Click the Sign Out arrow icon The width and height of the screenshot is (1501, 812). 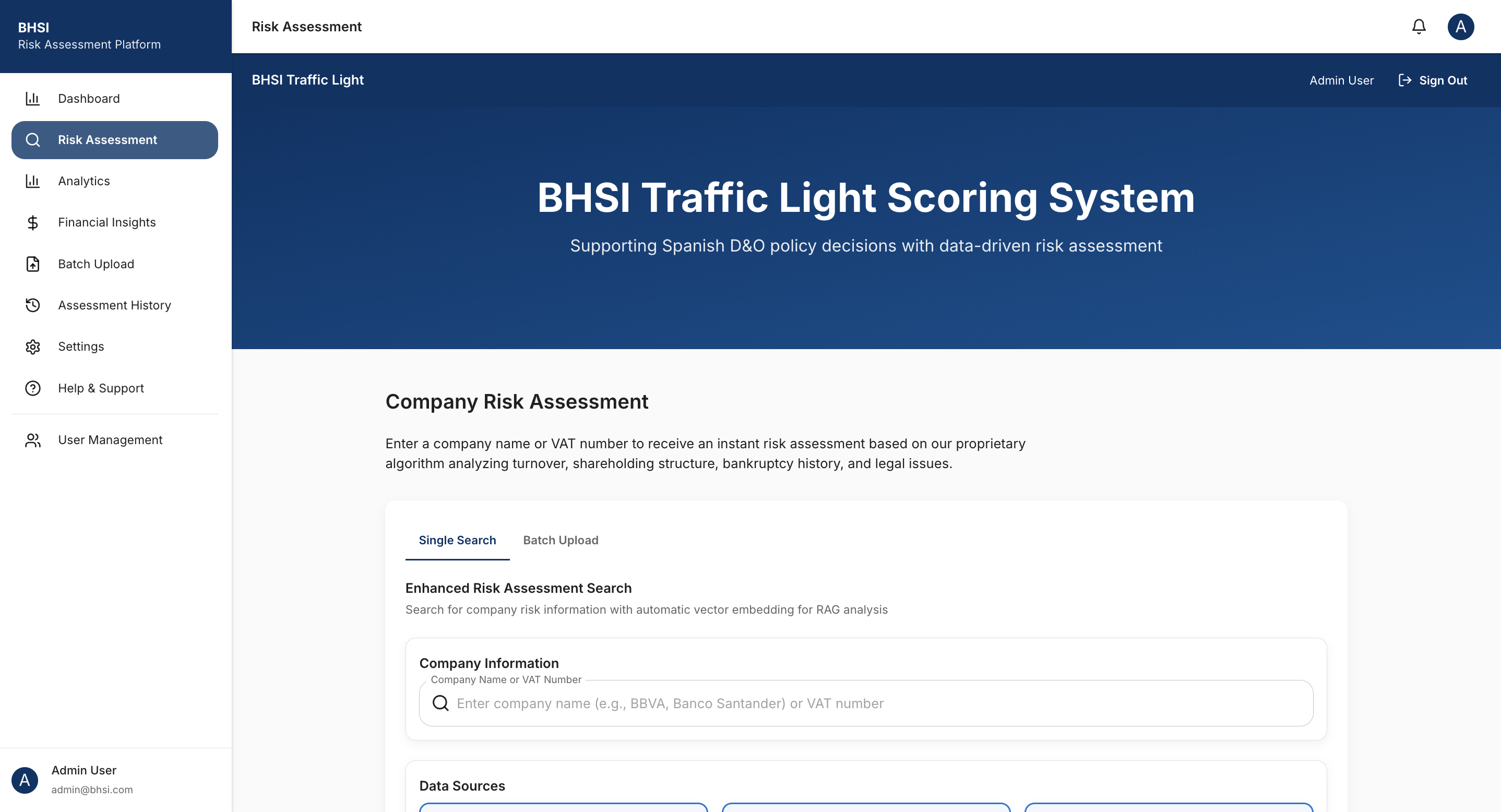(x=1404, y=80)
